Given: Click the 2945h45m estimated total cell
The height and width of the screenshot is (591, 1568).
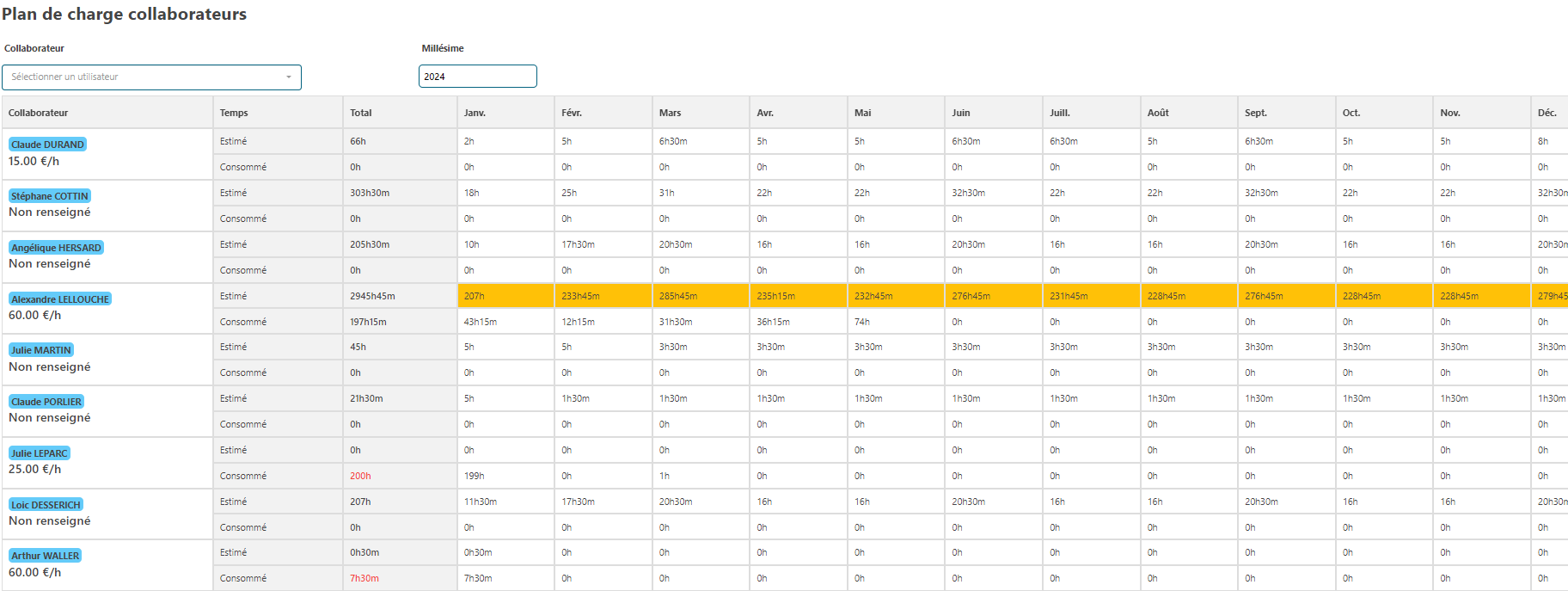Looking at the screenshot, I should 372,296.
